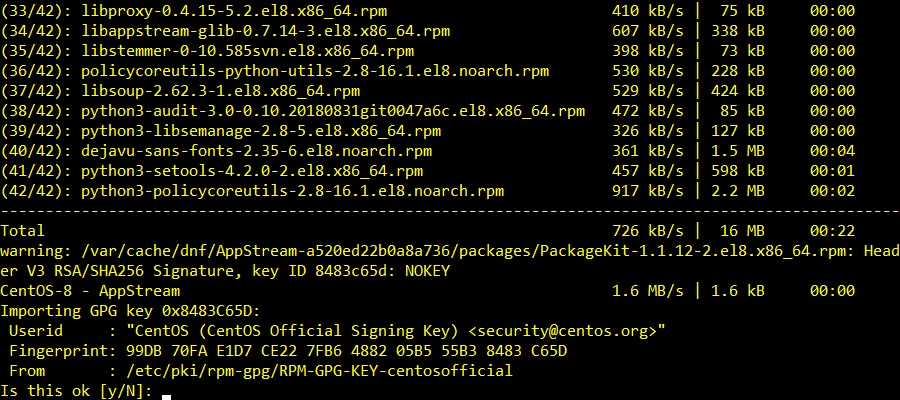Click the 'Is this ok [y/N]:' prompt cursor
This screenshot has width=900, height=400.
coord(167,391)
